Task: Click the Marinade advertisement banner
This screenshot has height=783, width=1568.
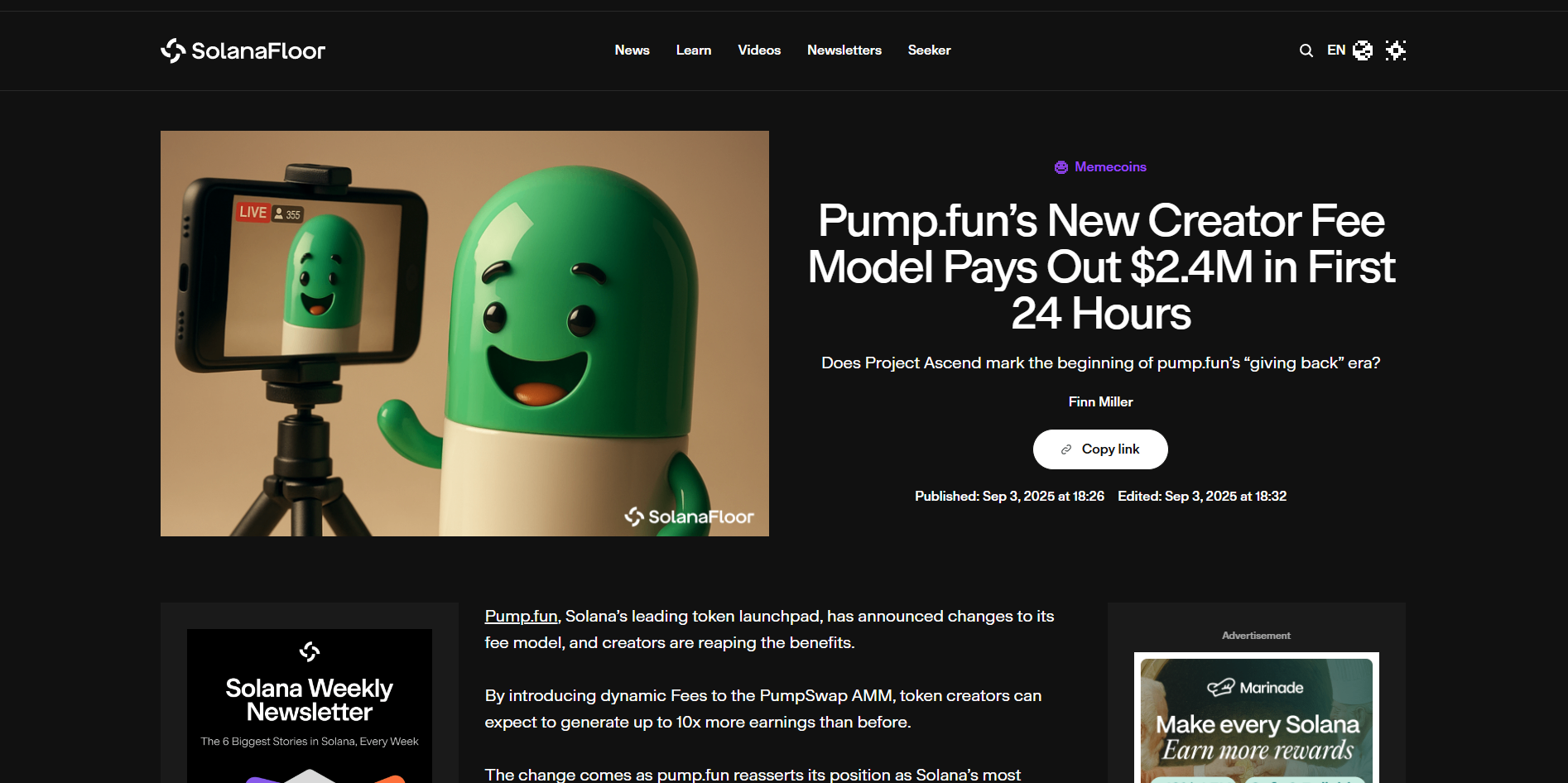Action: pos(1256,720)
